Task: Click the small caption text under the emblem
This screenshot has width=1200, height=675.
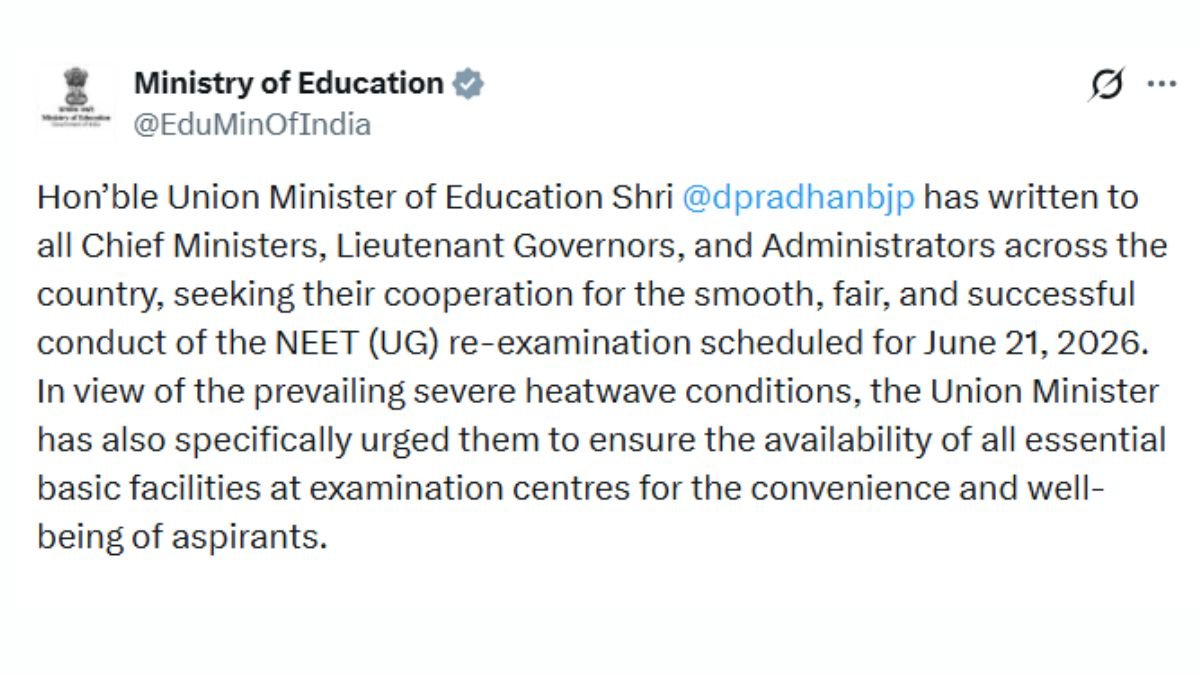Action: click(76, 118)
